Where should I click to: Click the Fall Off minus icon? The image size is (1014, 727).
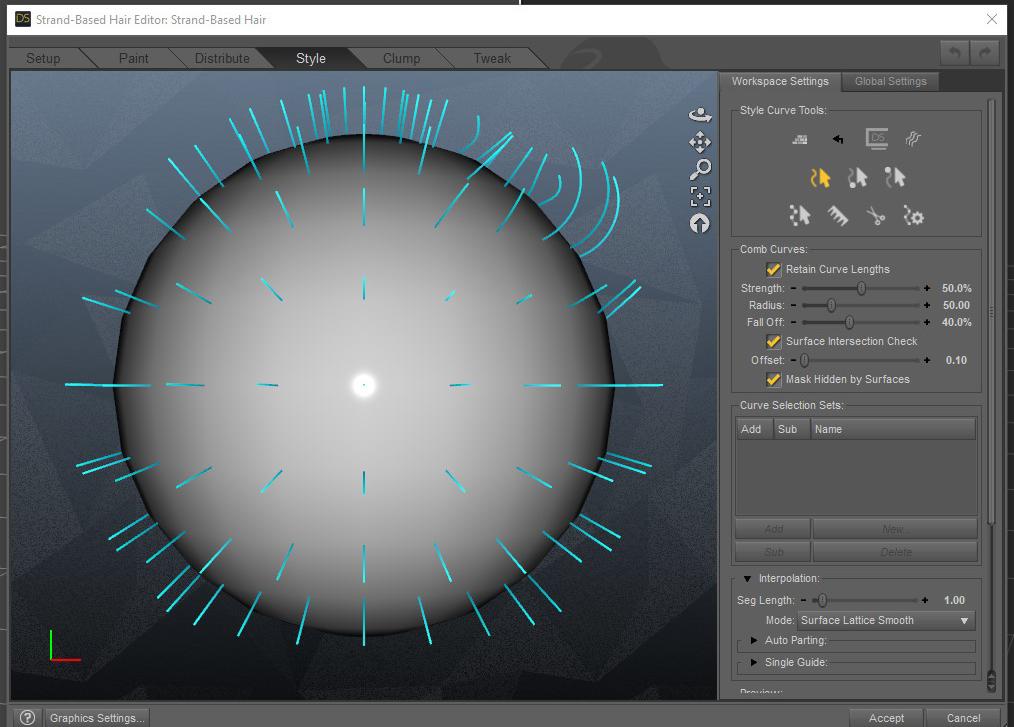pos(793,321)
